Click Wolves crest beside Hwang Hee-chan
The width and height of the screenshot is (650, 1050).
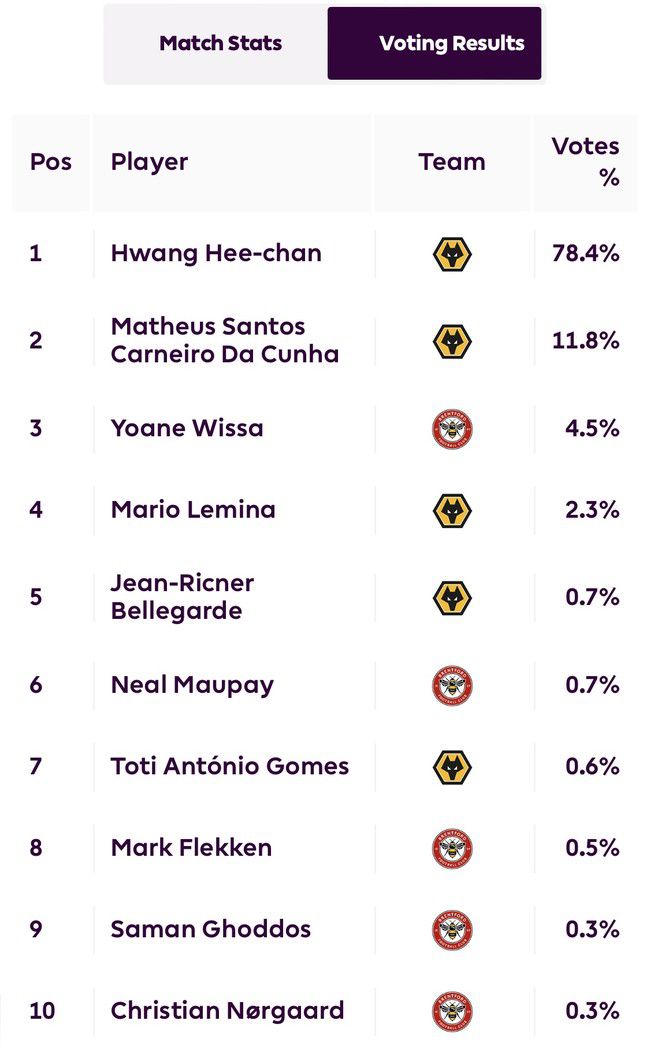452,254
